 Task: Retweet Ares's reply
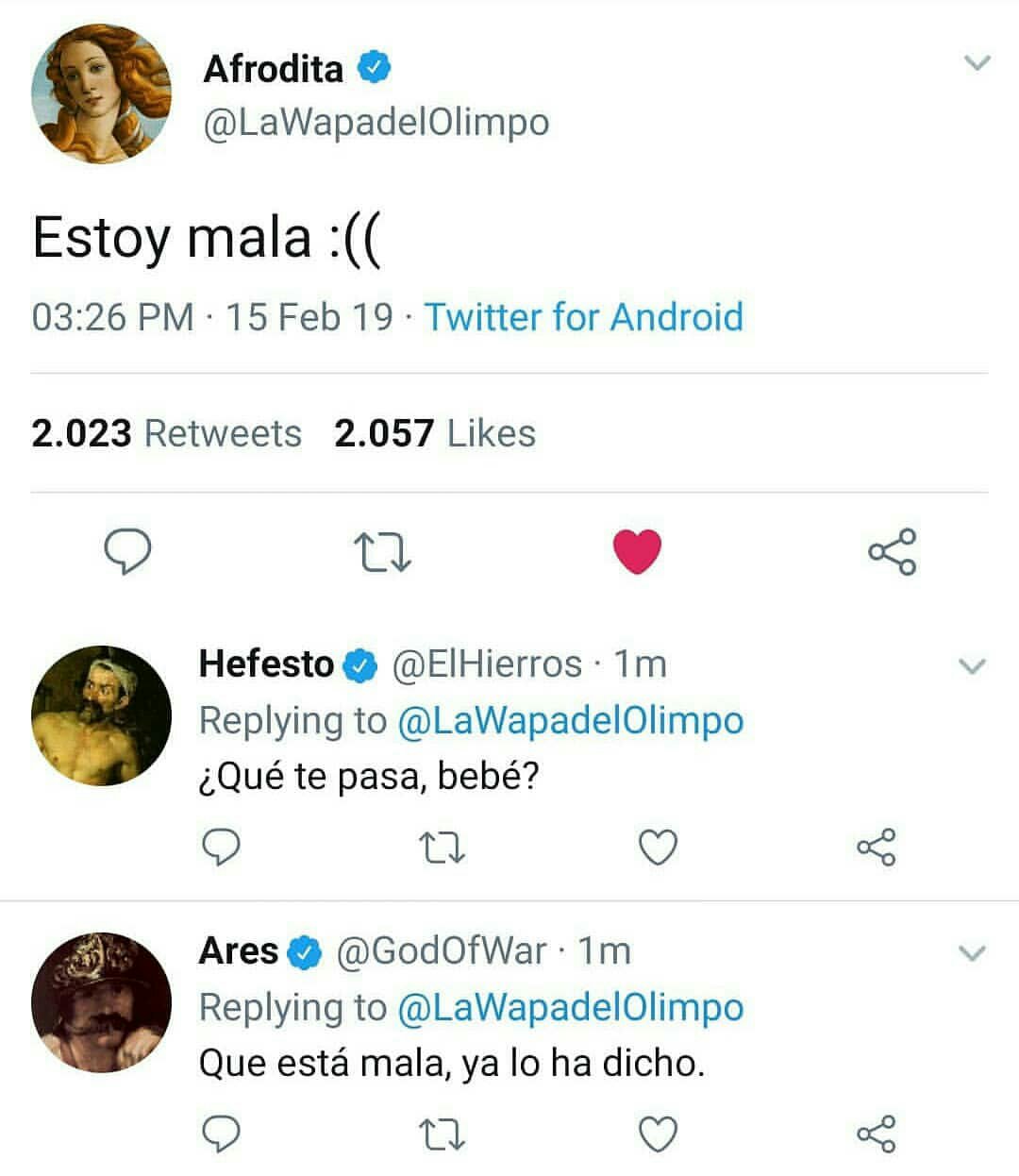click(x=442, y=1133)
